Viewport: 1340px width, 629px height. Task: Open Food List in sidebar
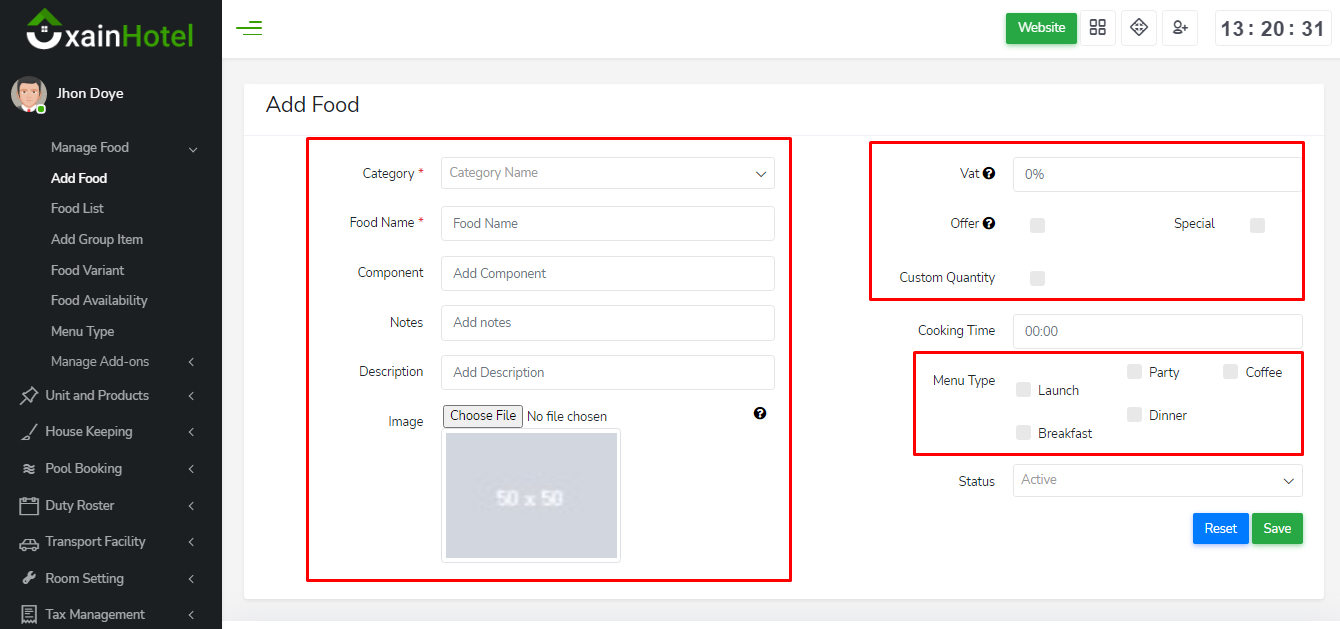(x=77, y=208)
